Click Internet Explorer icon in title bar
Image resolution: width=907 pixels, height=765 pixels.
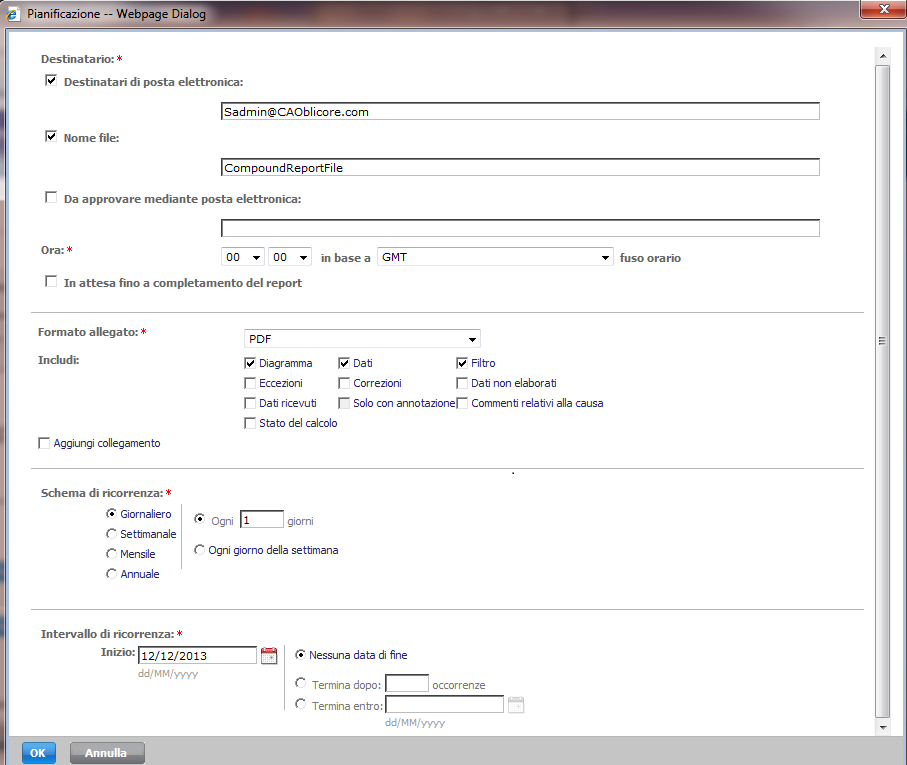pos(13,14)
